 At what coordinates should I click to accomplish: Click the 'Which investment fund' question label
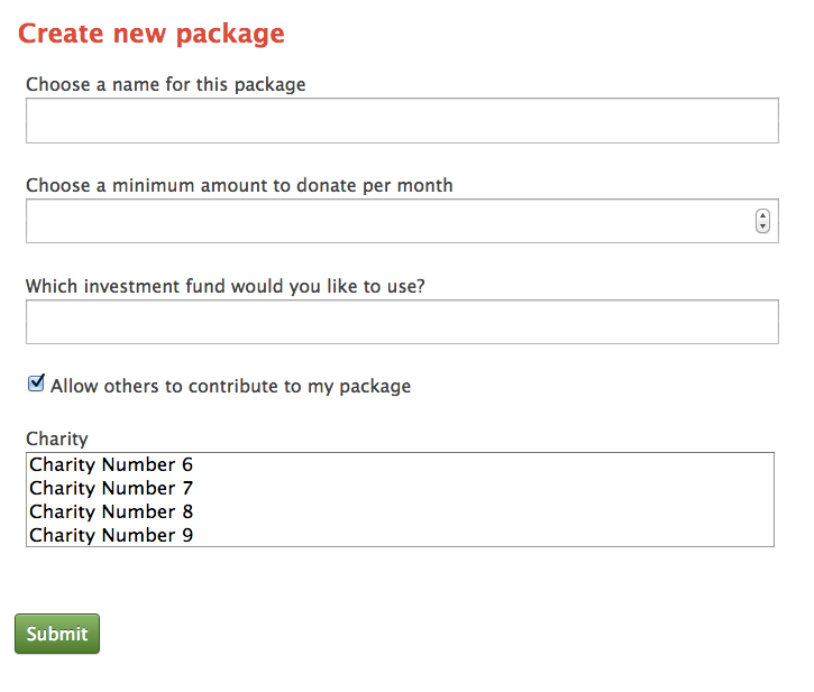click(x=225, y=286)
